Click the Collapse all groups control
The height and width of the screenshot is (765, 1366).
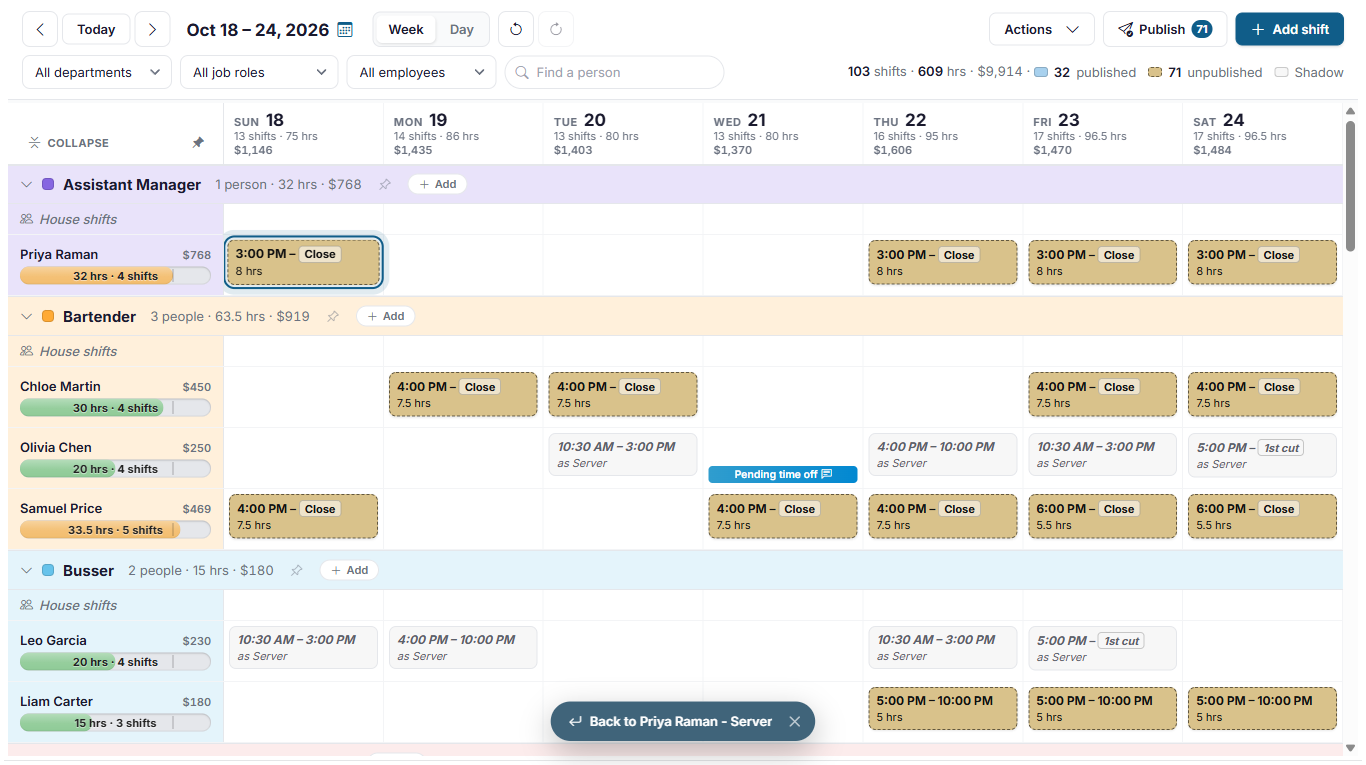69,143
